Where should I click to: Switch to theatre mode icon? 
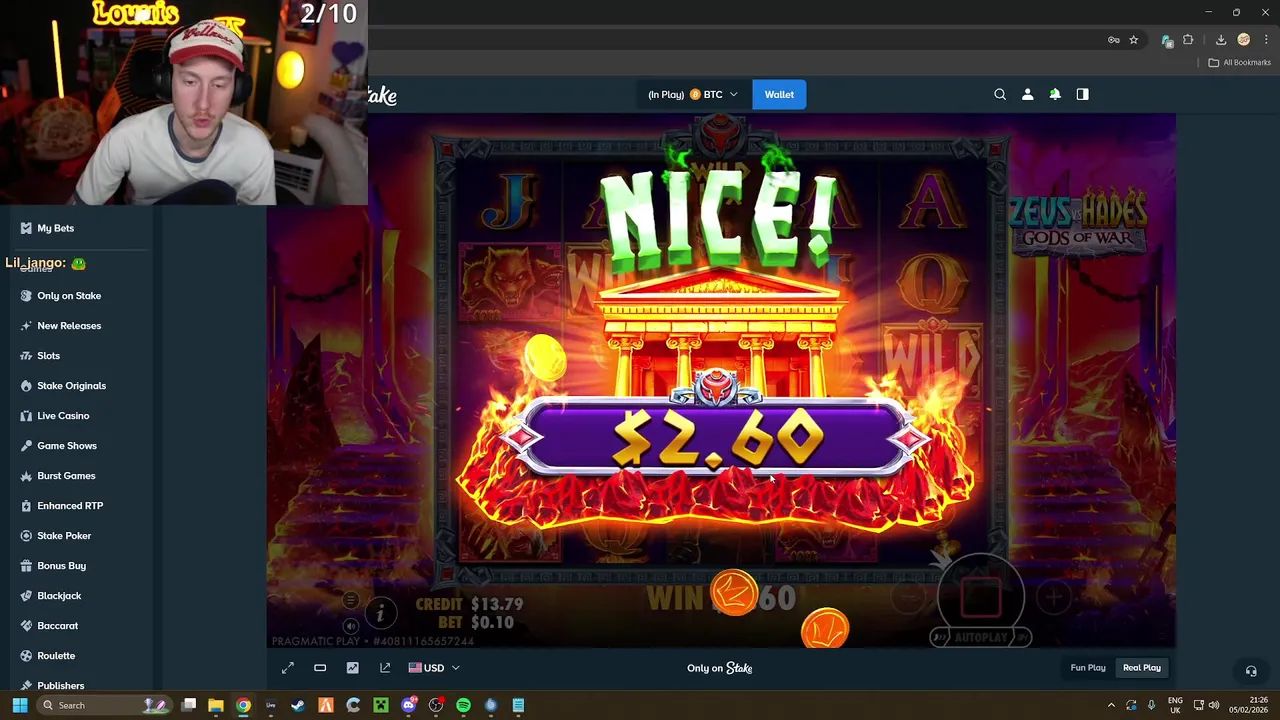[320, 668]
